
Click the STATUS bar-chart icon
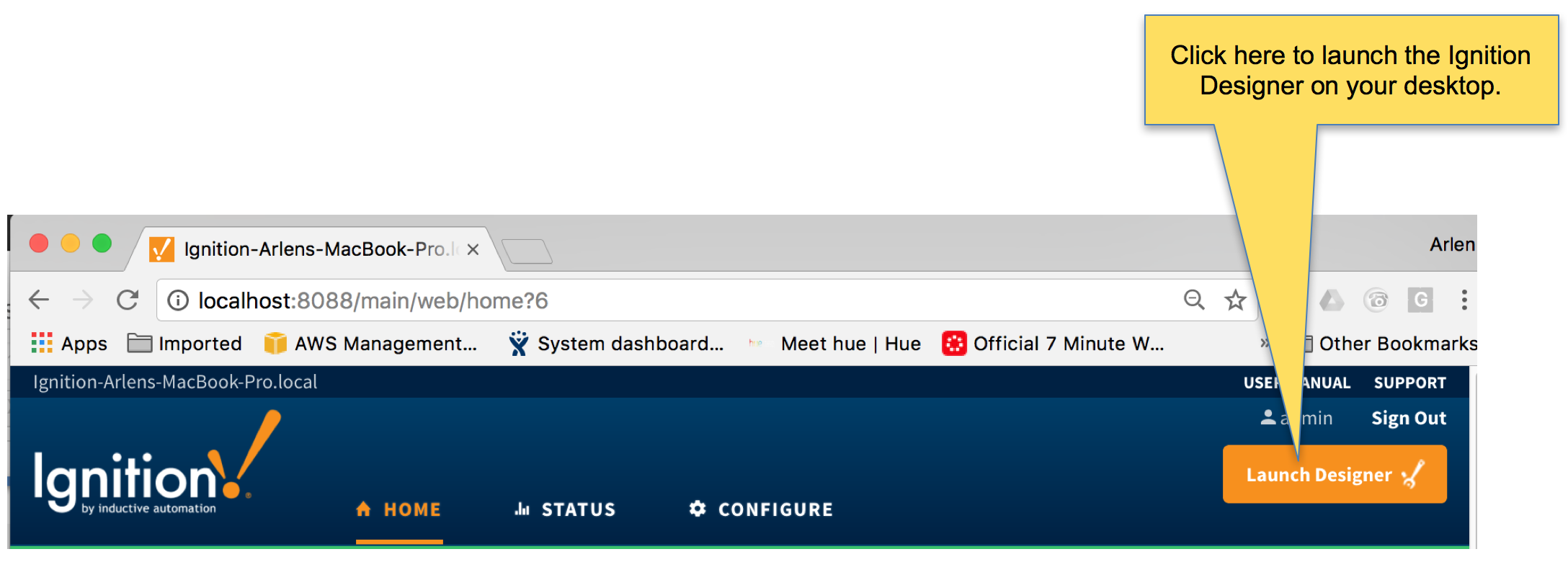pyautogui.click(x=522, y=509)
